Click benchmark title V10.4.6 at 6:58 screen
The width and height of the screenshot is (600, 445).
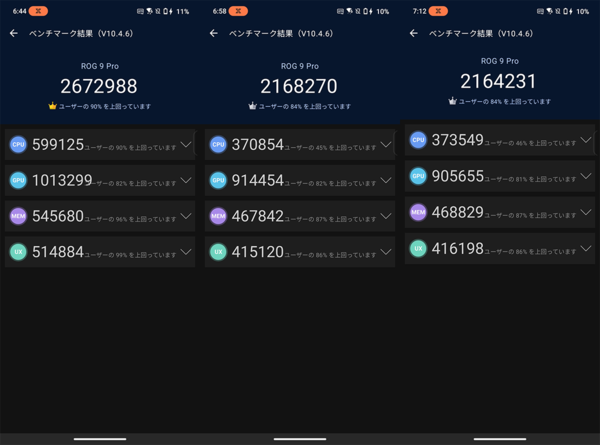click(281, 34)
